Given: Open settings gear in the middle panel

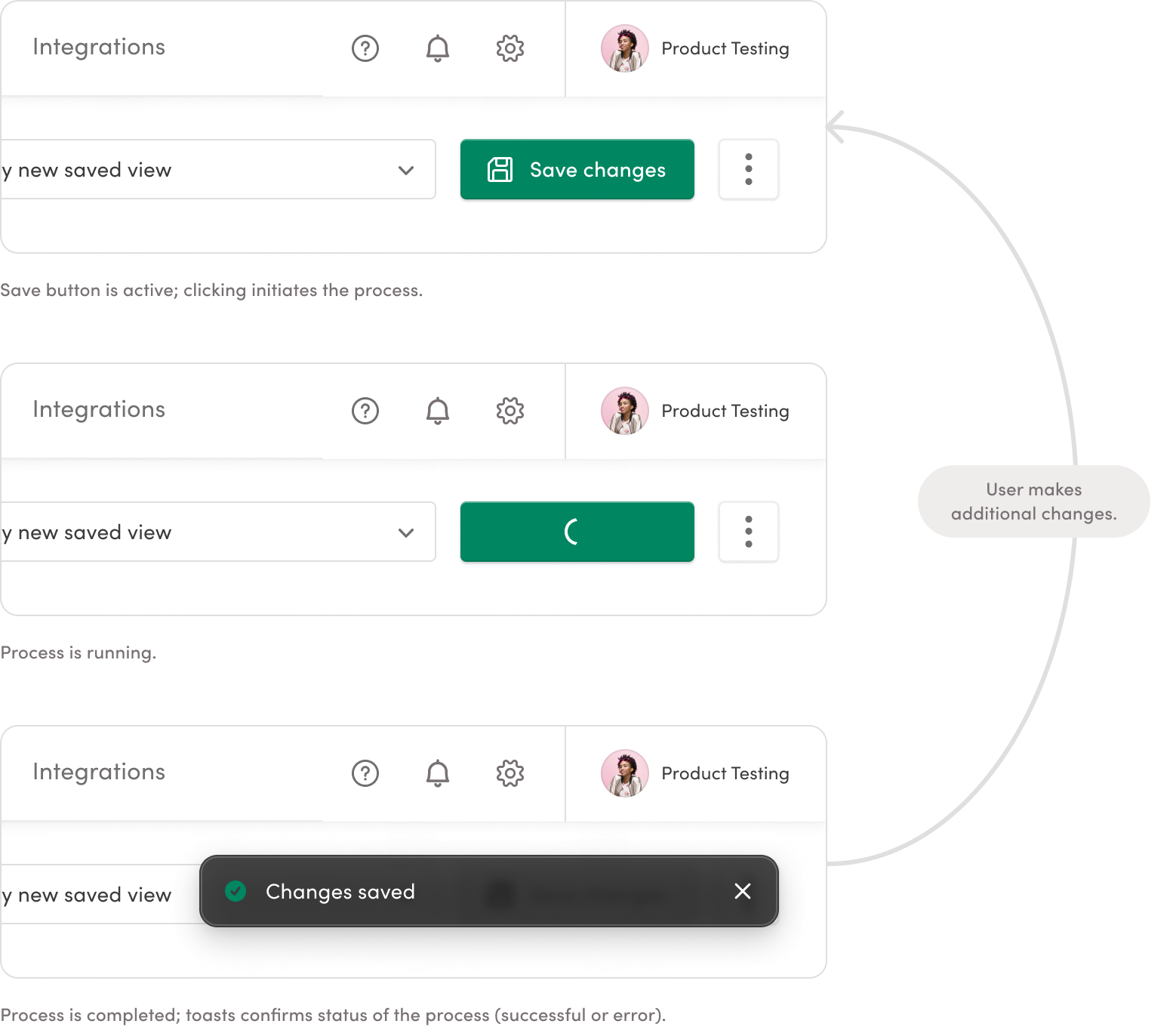Looking at the screenshot, I should (510, 411).
